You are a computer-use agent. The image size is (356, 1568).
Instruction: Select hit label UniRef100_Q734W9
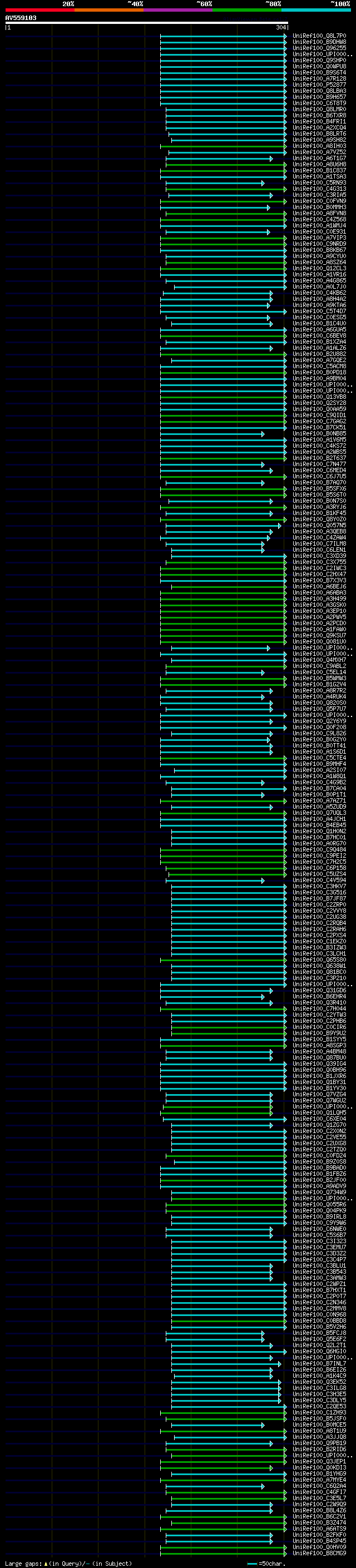(319, 1193)
